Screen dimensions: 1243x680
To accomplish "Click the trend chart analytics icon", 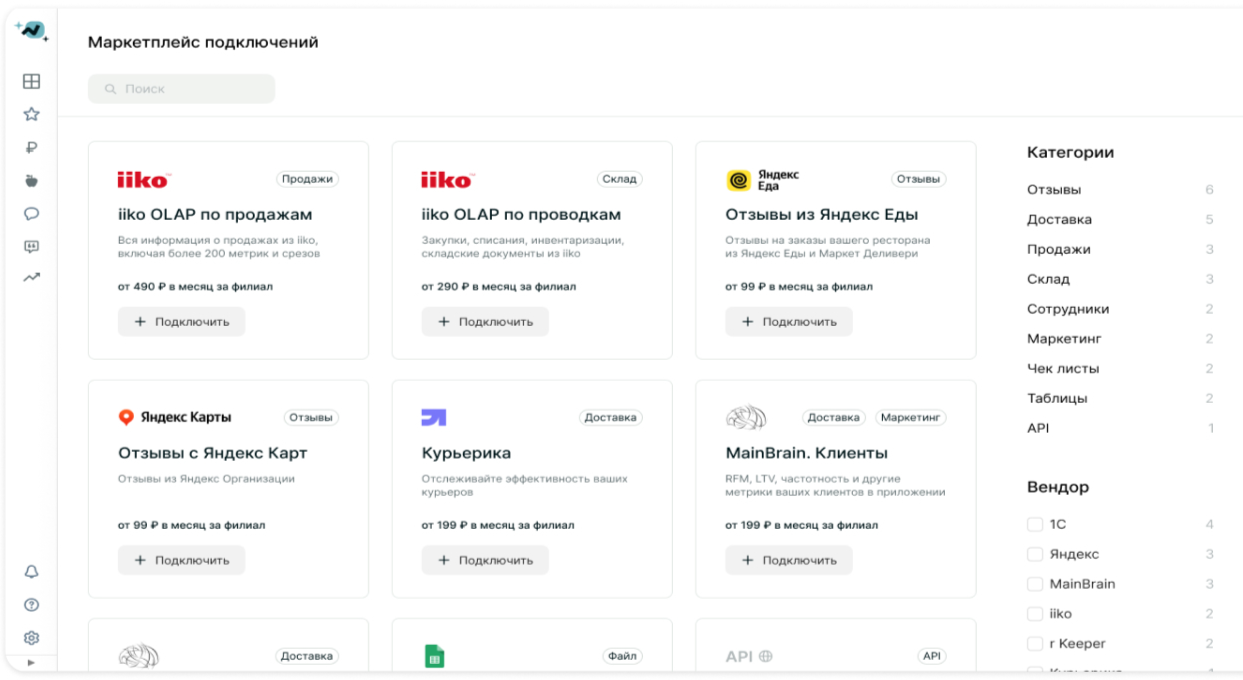I will [32, 279].
